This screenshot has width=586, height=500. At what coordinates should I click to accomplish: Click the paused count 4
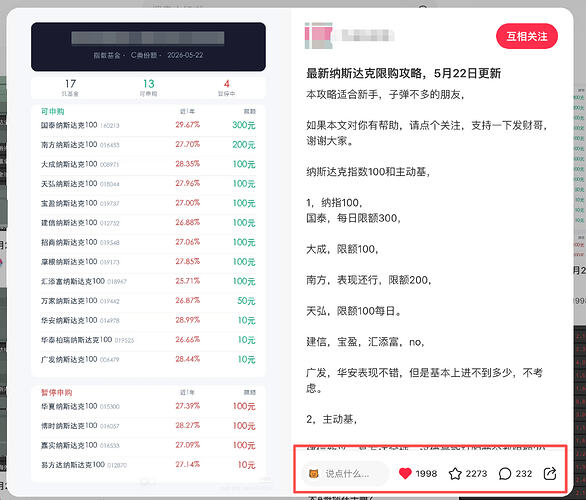[x=226, y=84]
